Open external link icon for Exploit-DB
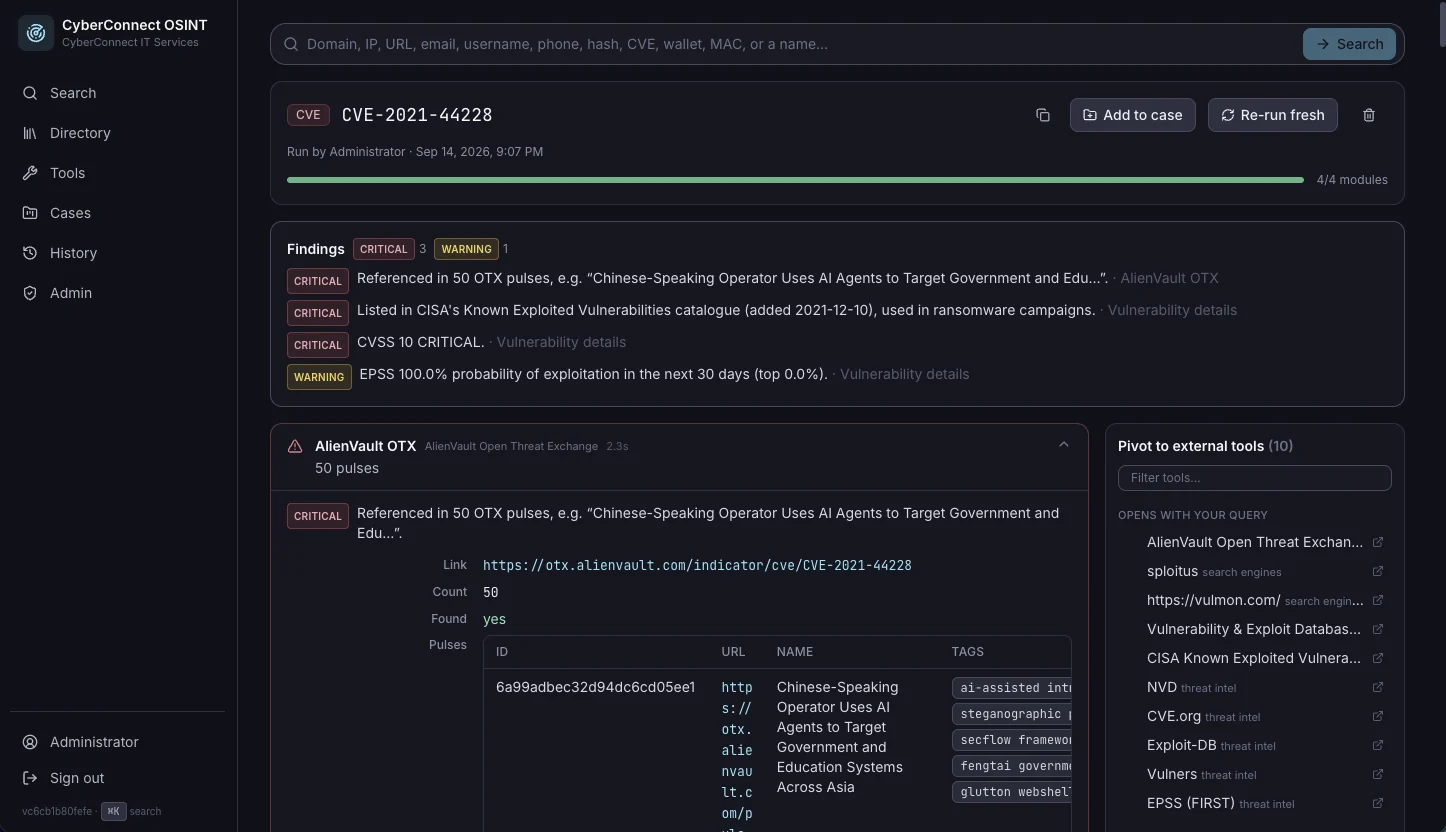The height and width of the screenshot is (832, 1446). (1378, 745)
